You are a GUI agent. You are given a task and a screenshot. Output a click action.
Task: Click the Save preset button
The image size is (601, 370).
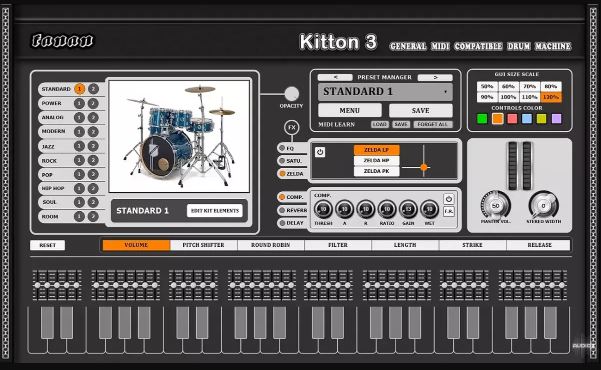pyautogui.click(x=420, y=110)
